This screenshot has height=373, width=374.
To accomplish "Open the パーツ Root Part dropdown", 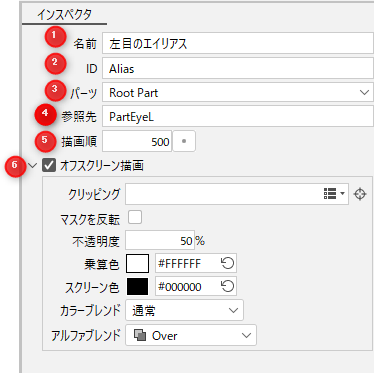I will click(238, 92).
